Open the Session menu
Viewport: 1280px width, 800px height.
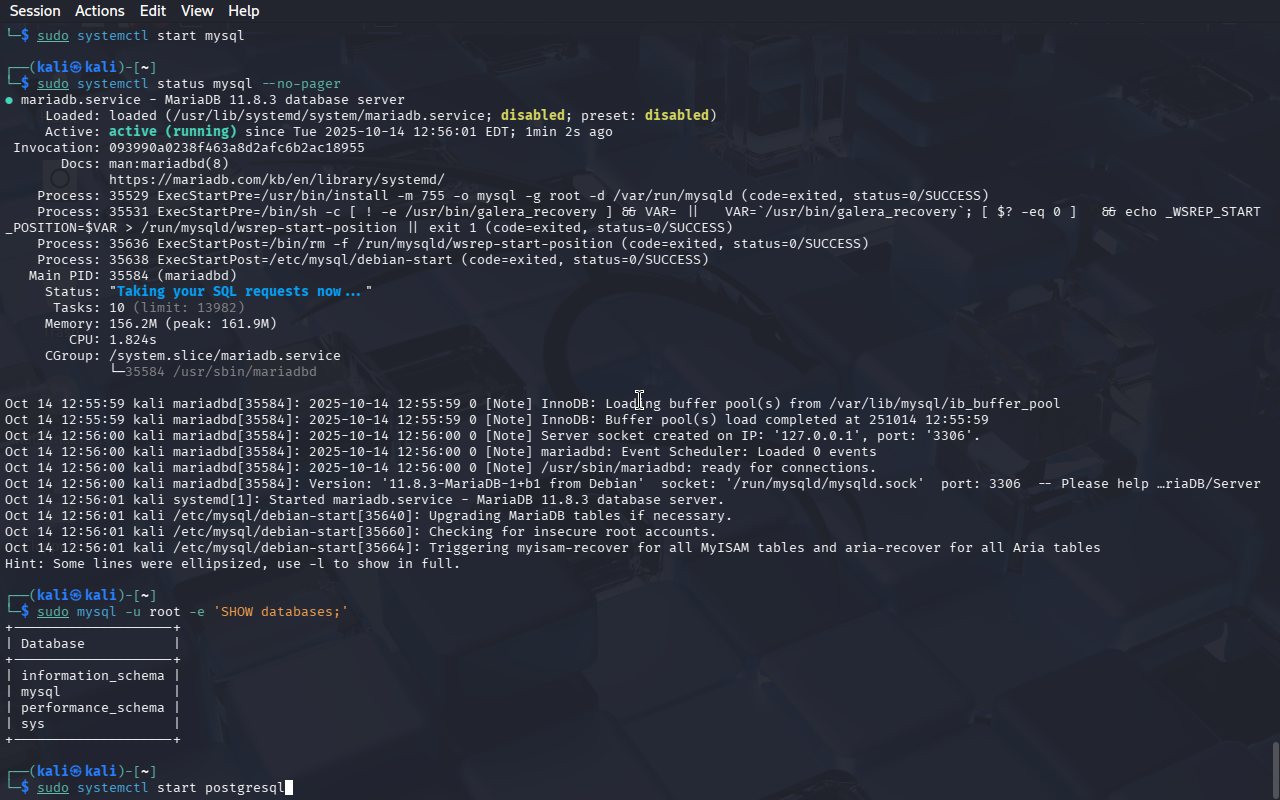[x=35, y=11]
